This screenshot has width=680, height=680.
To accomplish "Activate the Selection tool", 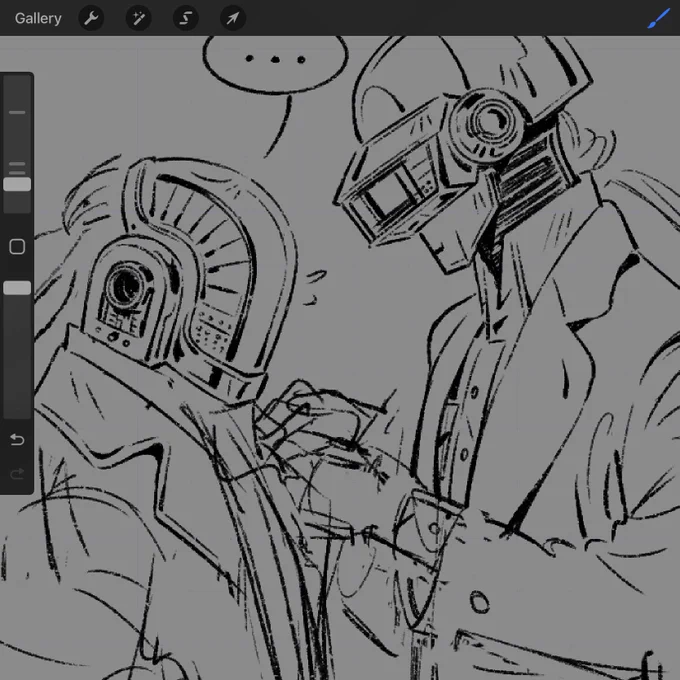I will (186, 18).
